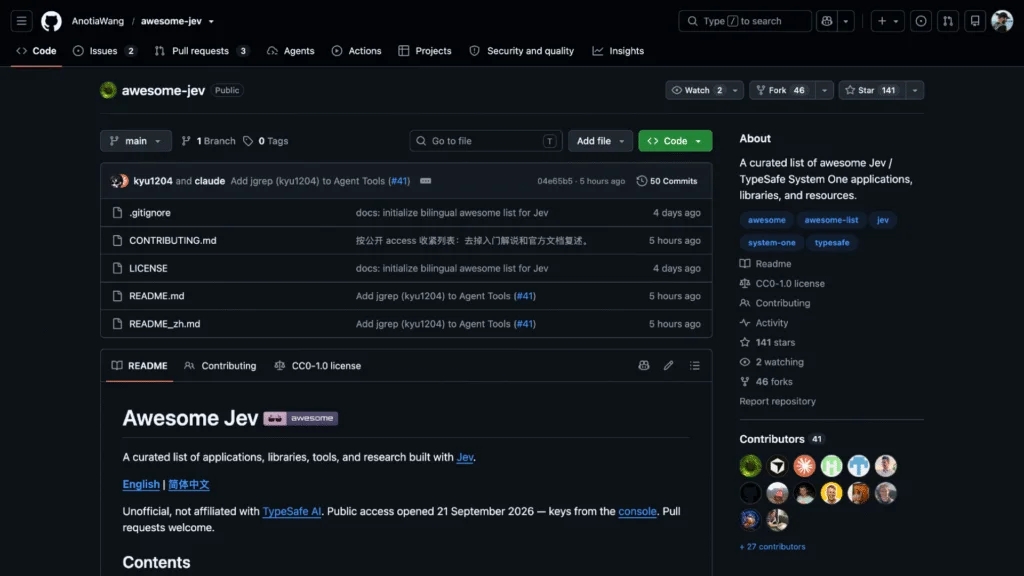Open the README outline list icon

point(695,366)
